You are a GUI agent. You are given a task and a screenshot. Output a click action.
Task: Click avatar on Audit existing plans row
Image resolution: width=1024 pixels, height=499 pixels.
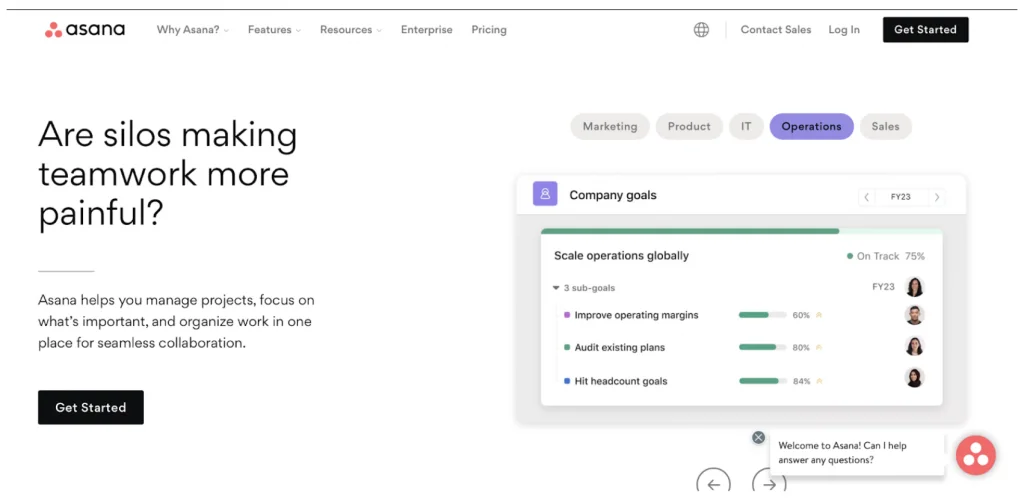[x=914, y=346]
